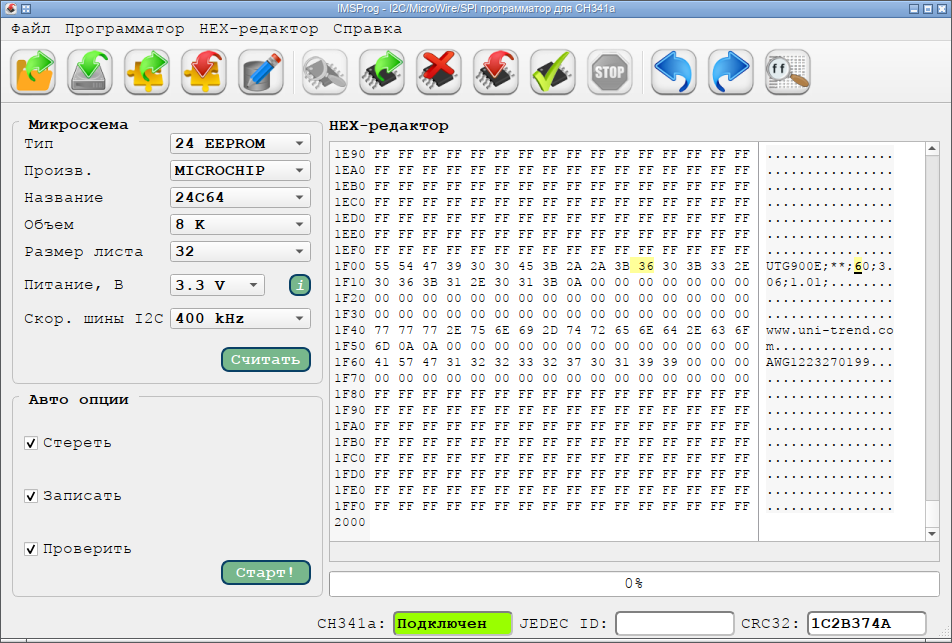Open the Размер листа dropdown showing 32
Screen dimensions: 952x643
click(240, 251)
